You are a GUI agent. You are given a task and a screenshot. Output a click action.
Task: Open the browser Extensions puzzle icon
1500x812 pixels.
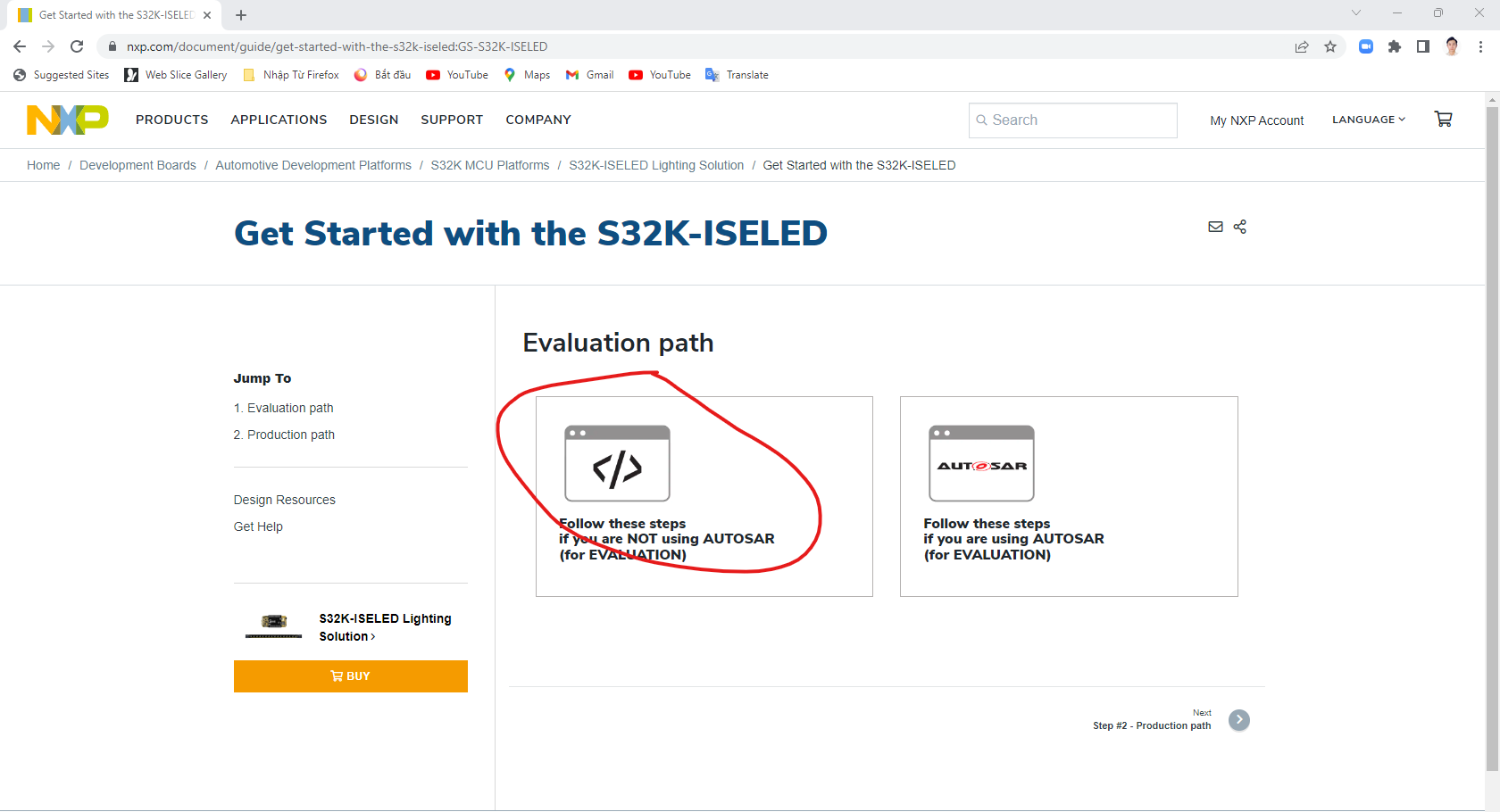pyautogui.click(x=1395, y=46)
